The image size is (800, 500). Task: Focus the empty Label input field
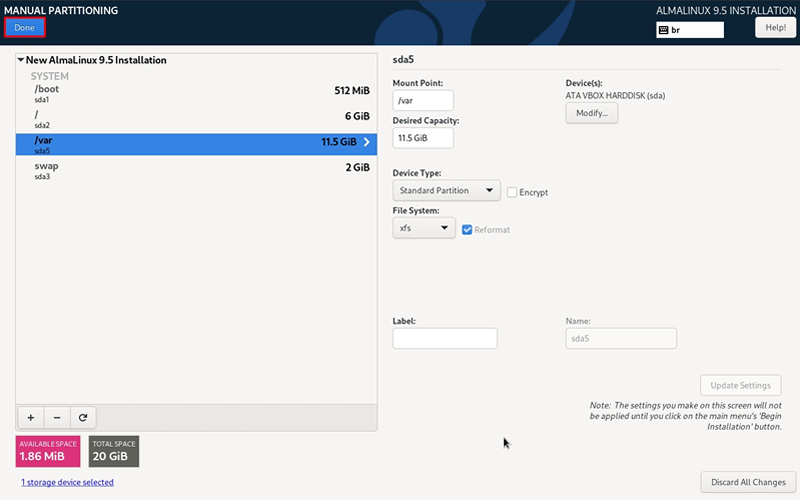tap(445, 339)
